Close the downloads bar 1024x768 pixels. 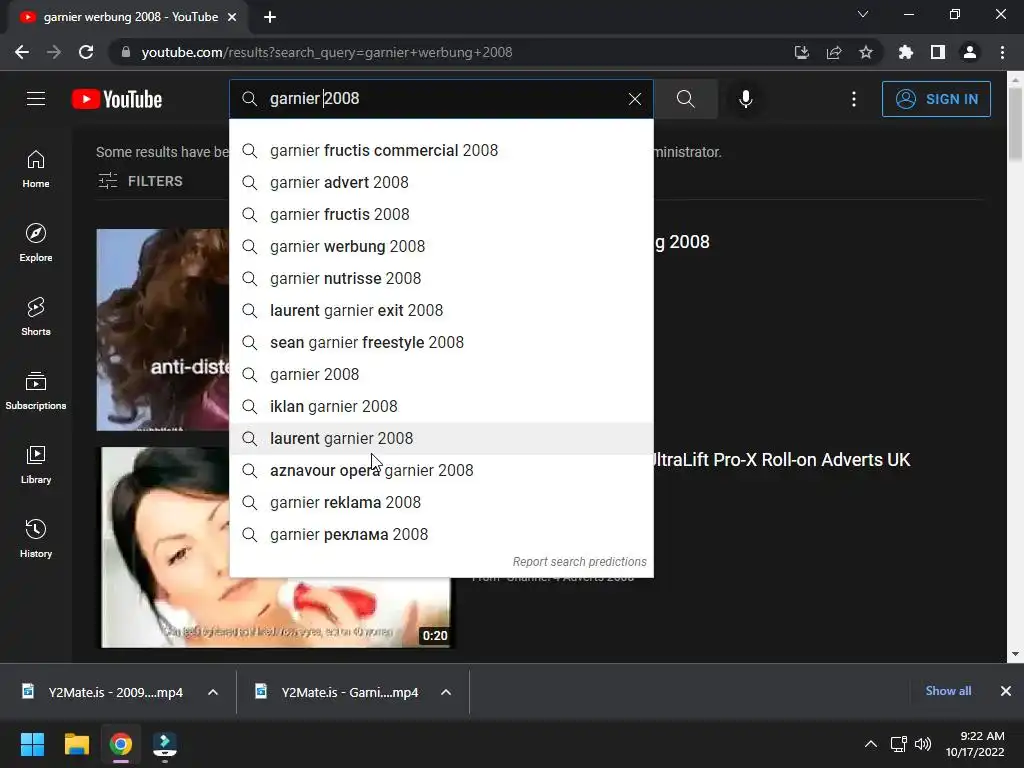coord(1006,690)
